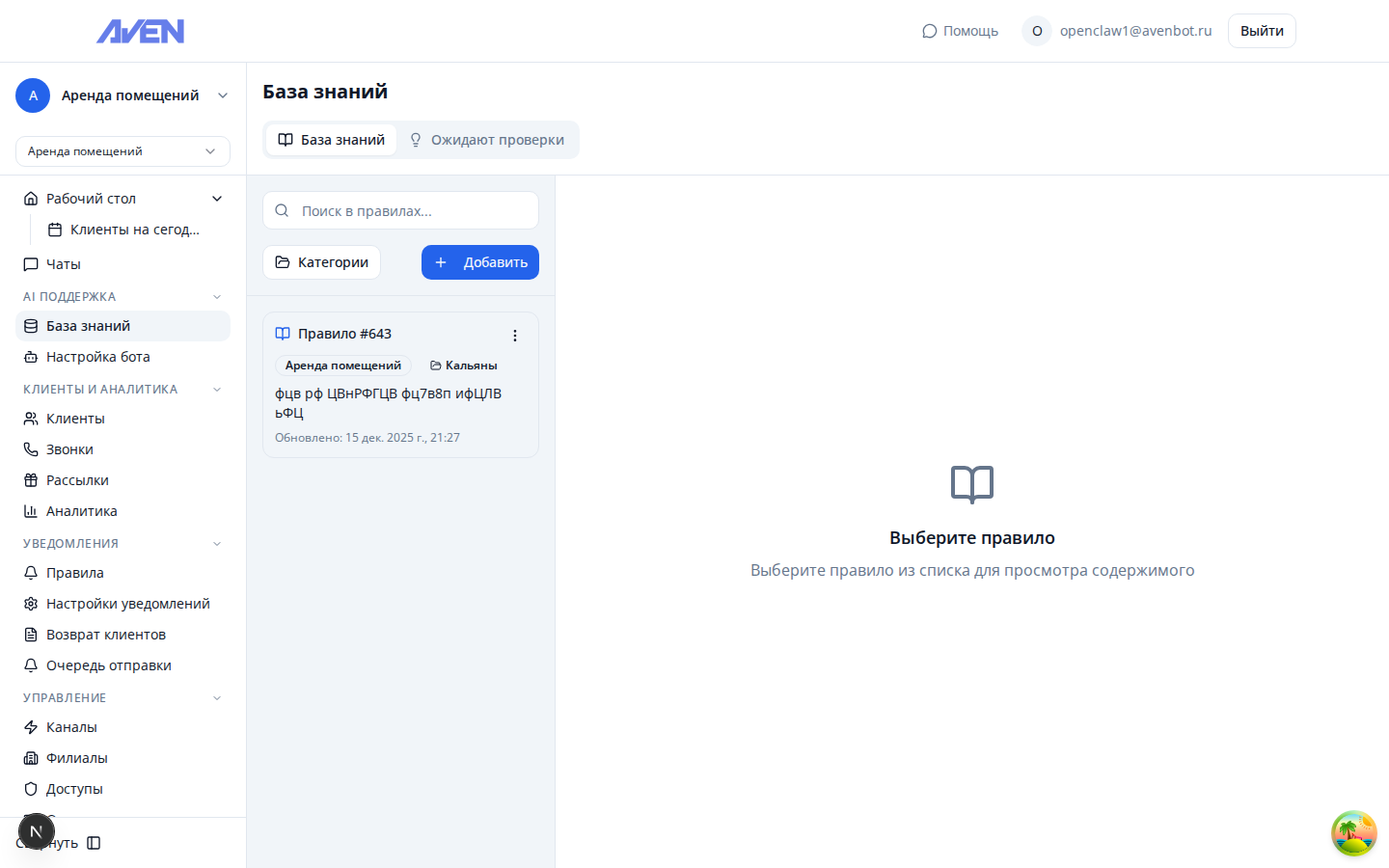The image size is (1389, 868).
Task: Click the Добавить button
Action: (x=479, y=262)
